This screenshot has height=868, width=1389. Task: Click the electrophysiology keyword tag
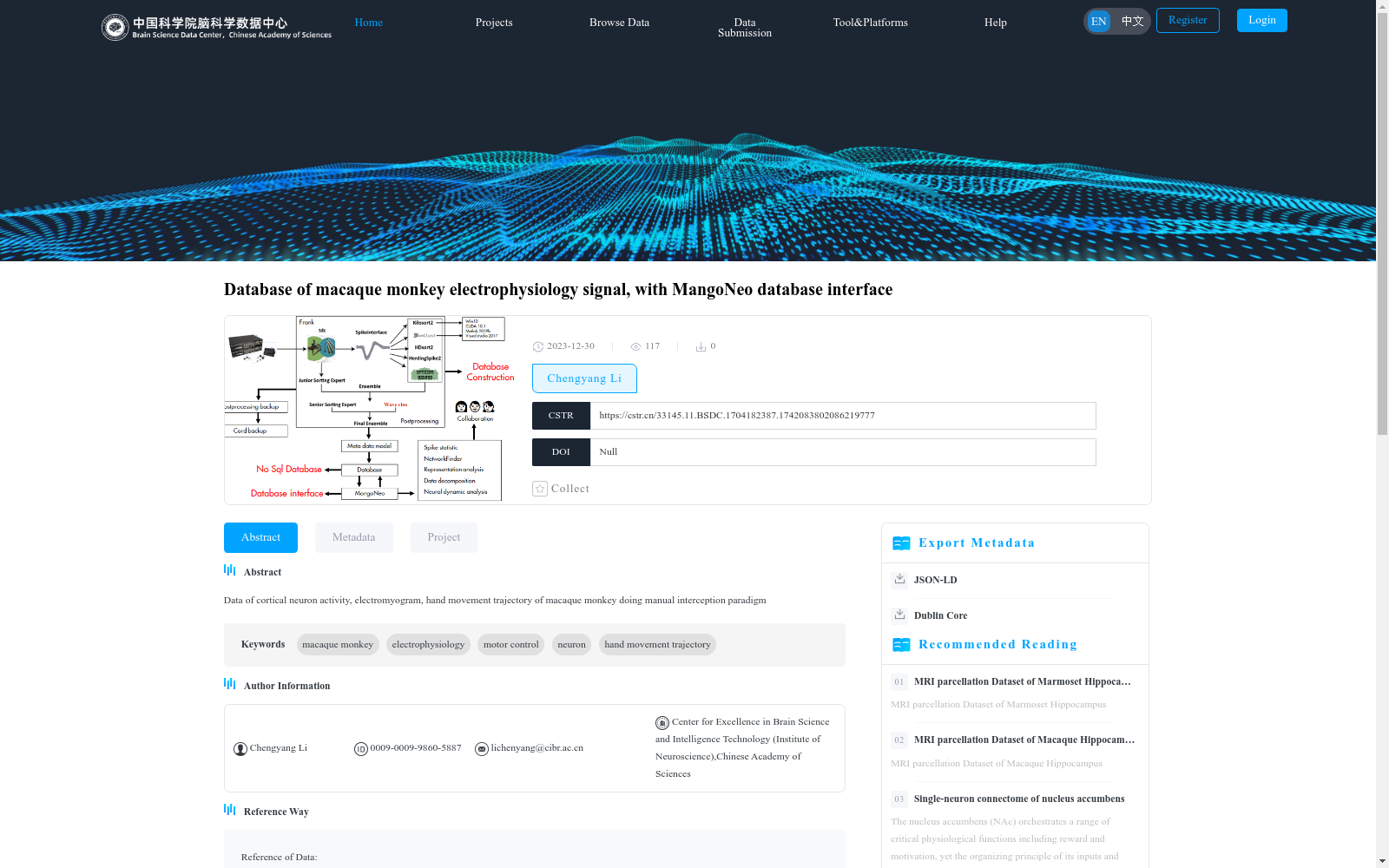coord(428,644)
